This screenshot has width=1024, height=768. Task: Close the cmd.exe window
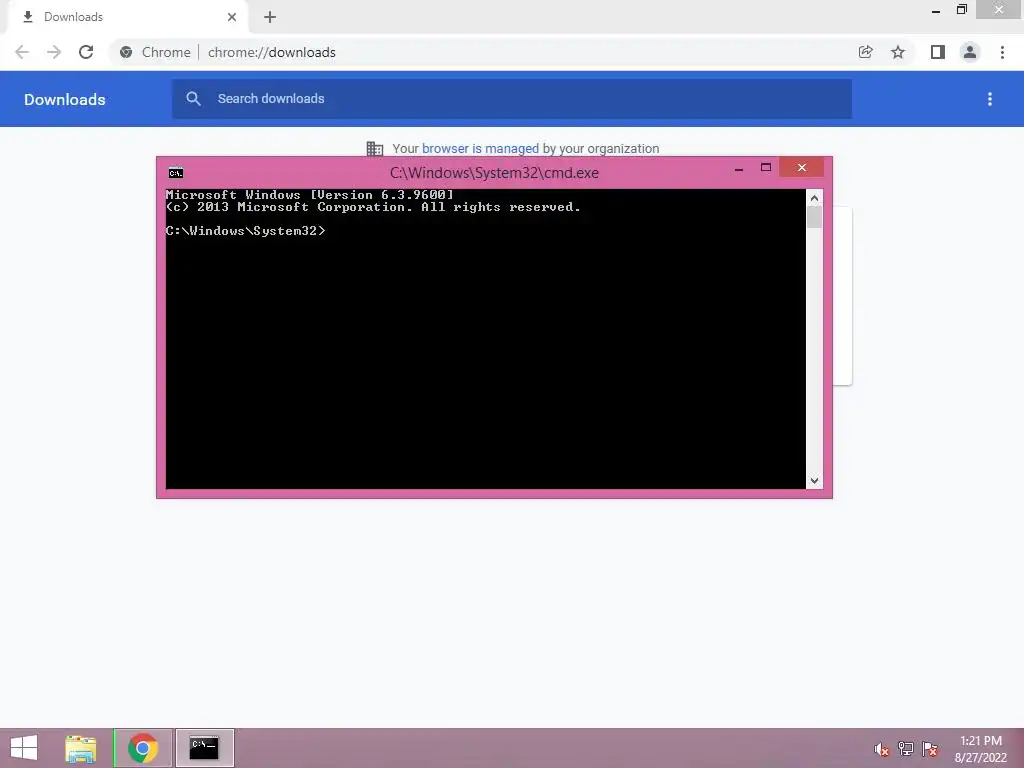tap(801, 168)
